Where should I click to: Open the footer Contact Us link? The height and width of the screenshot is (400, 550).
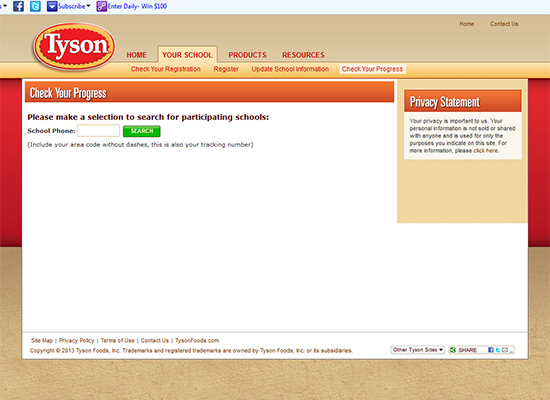click(x=155, y=340)
